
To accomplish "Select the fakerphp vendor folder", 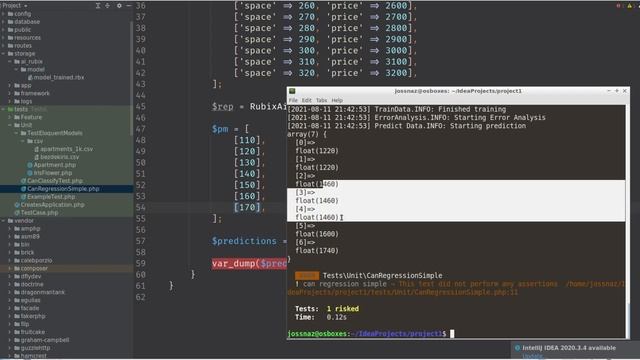I will pos(67,316).
